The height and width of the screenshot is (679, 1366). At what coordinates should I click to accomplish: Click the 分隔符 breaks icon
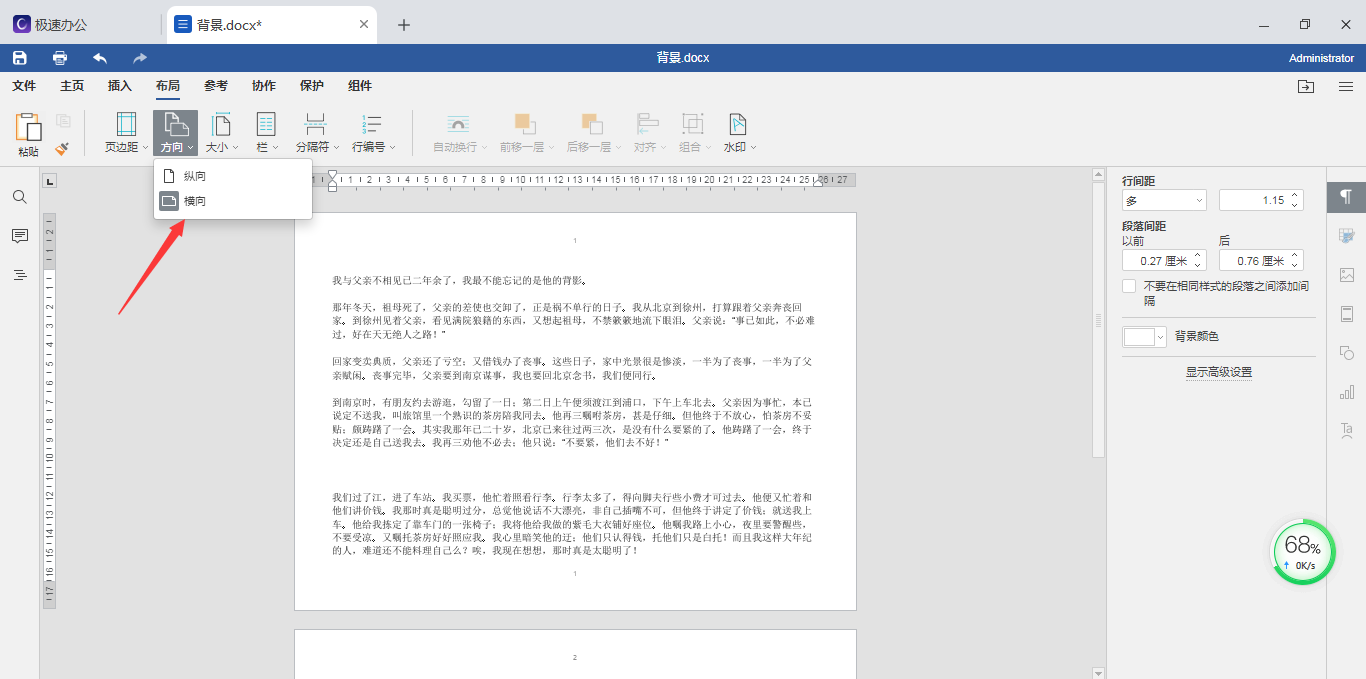tap(316, 124)
